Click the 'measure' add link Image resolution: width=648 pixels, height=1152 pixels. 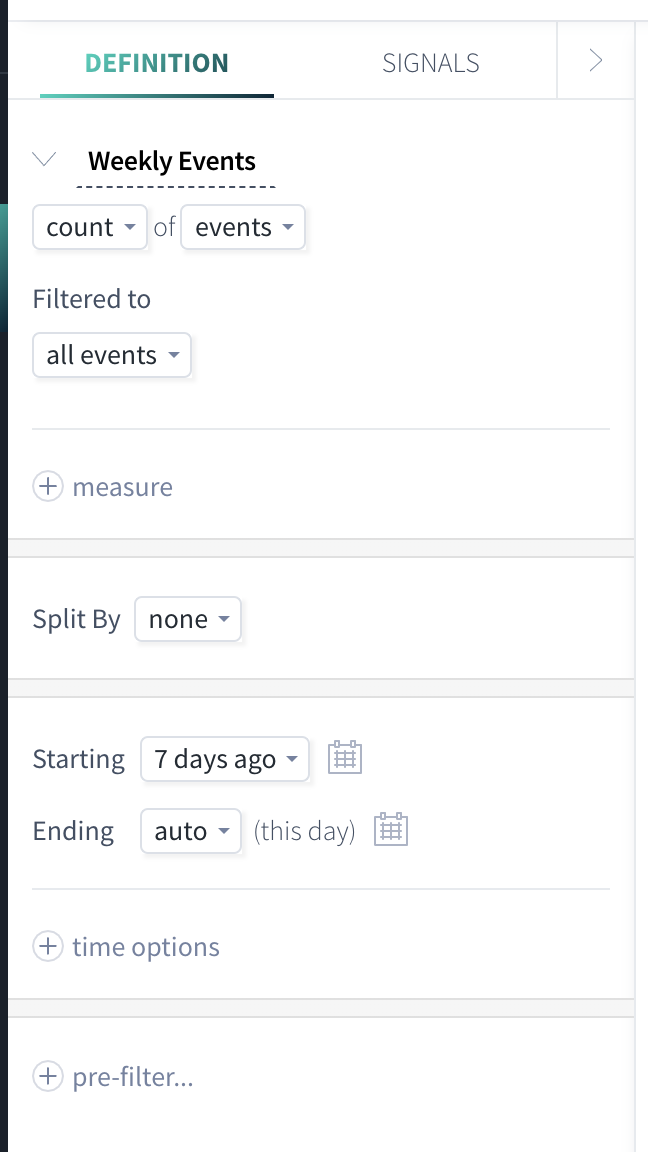pos(122,487)
